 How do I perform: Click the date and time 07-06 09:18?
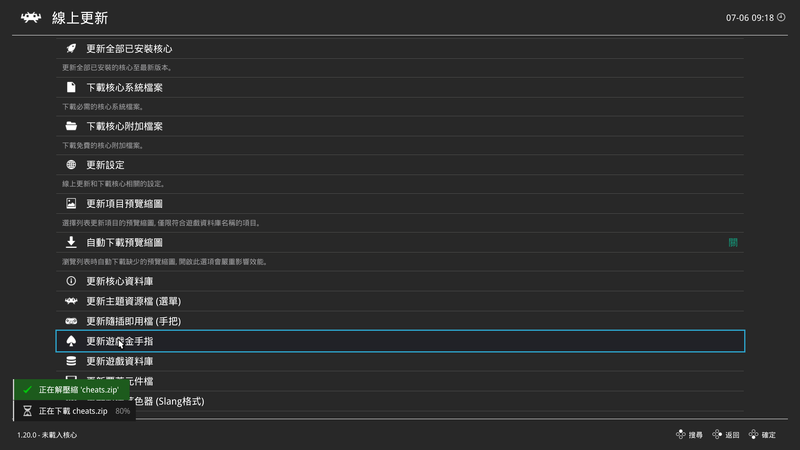pos(749,18)
